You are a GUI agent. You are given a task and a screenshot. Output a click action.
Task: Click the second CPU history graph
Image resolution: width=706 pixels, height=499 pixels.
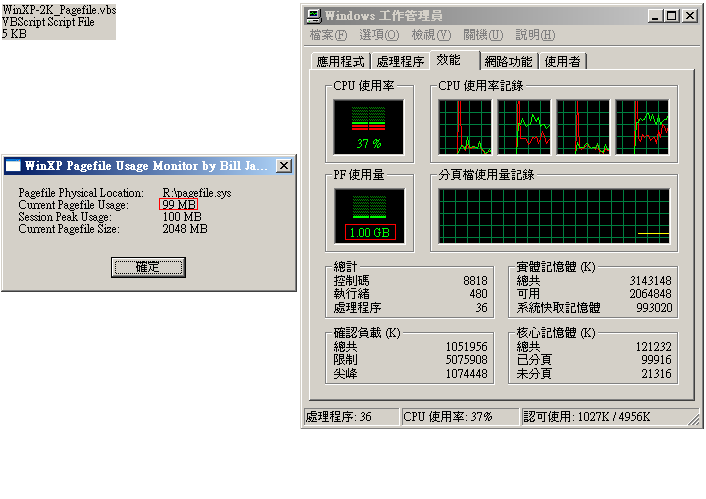pos(524,127)
